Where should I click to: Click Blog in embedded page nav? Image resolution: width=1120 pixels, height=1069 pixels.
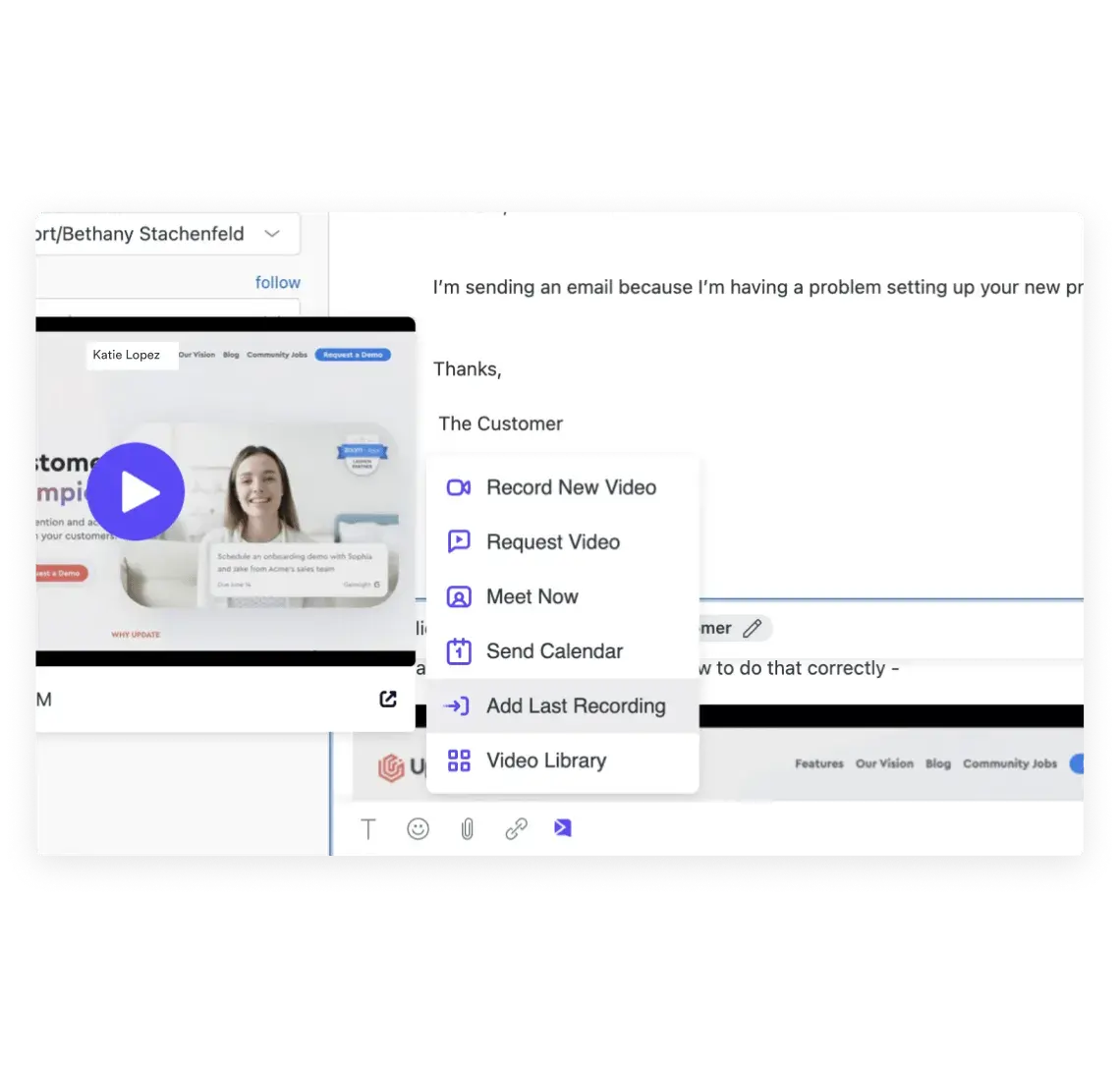938,763
